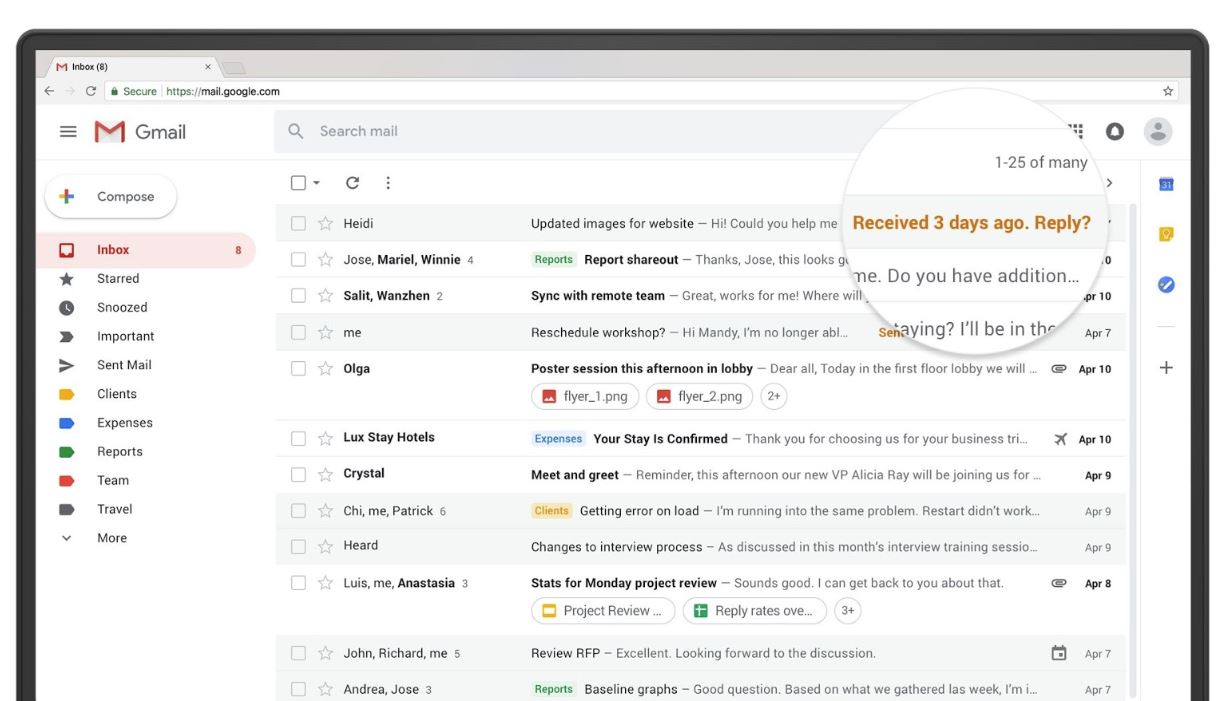This screenshot has width=1226, height=701.
Task: Tick the Lux Stay Hotels checkbox
Action: (298, 438)
